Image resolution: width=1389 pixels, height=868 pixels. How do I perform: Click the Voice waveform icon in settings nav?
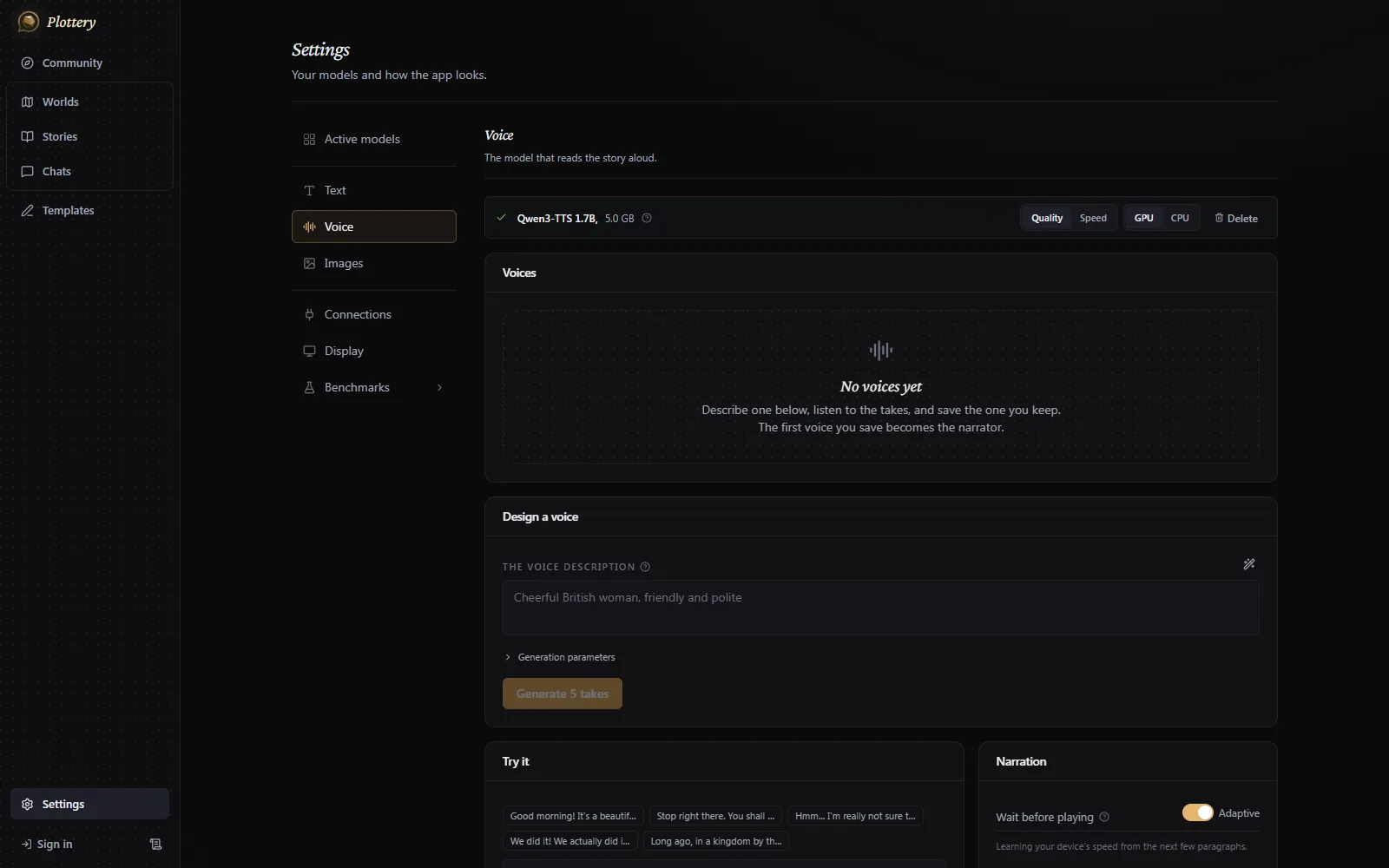(x=309, y=227)
